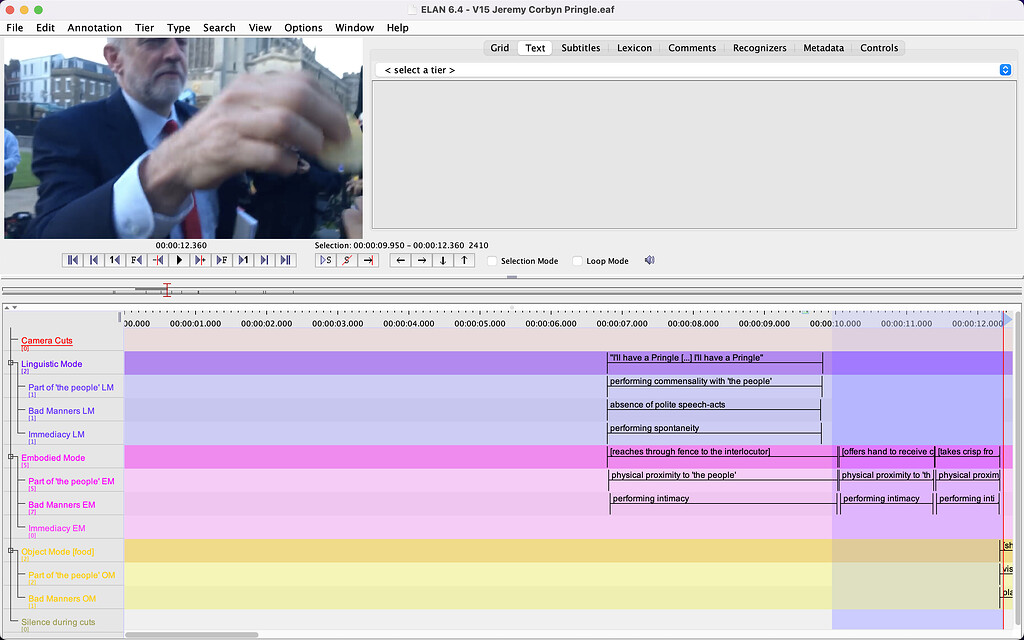This screenshot has height=640, width=1024.
Task: Enable Selection Mode checkbox
Action: (492, 261)
